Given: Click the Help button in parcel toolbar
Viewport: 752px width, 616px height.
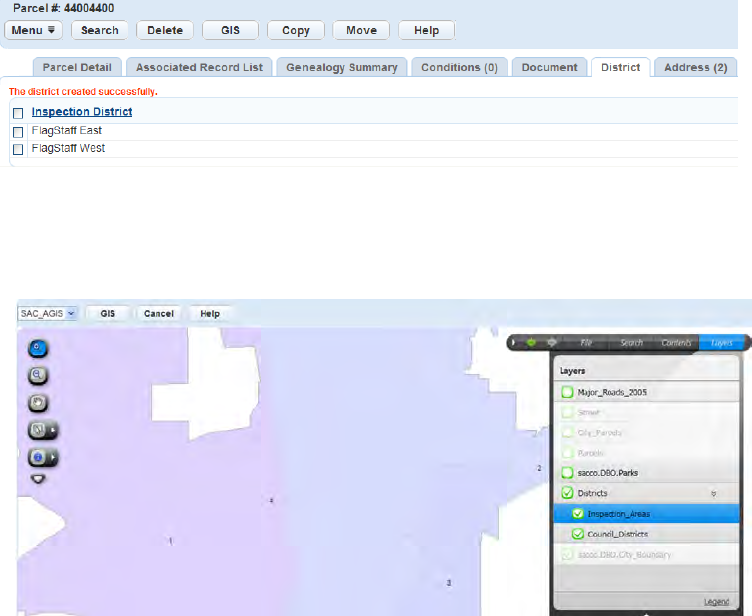Looking at the screenshot, I should [426, 30].
